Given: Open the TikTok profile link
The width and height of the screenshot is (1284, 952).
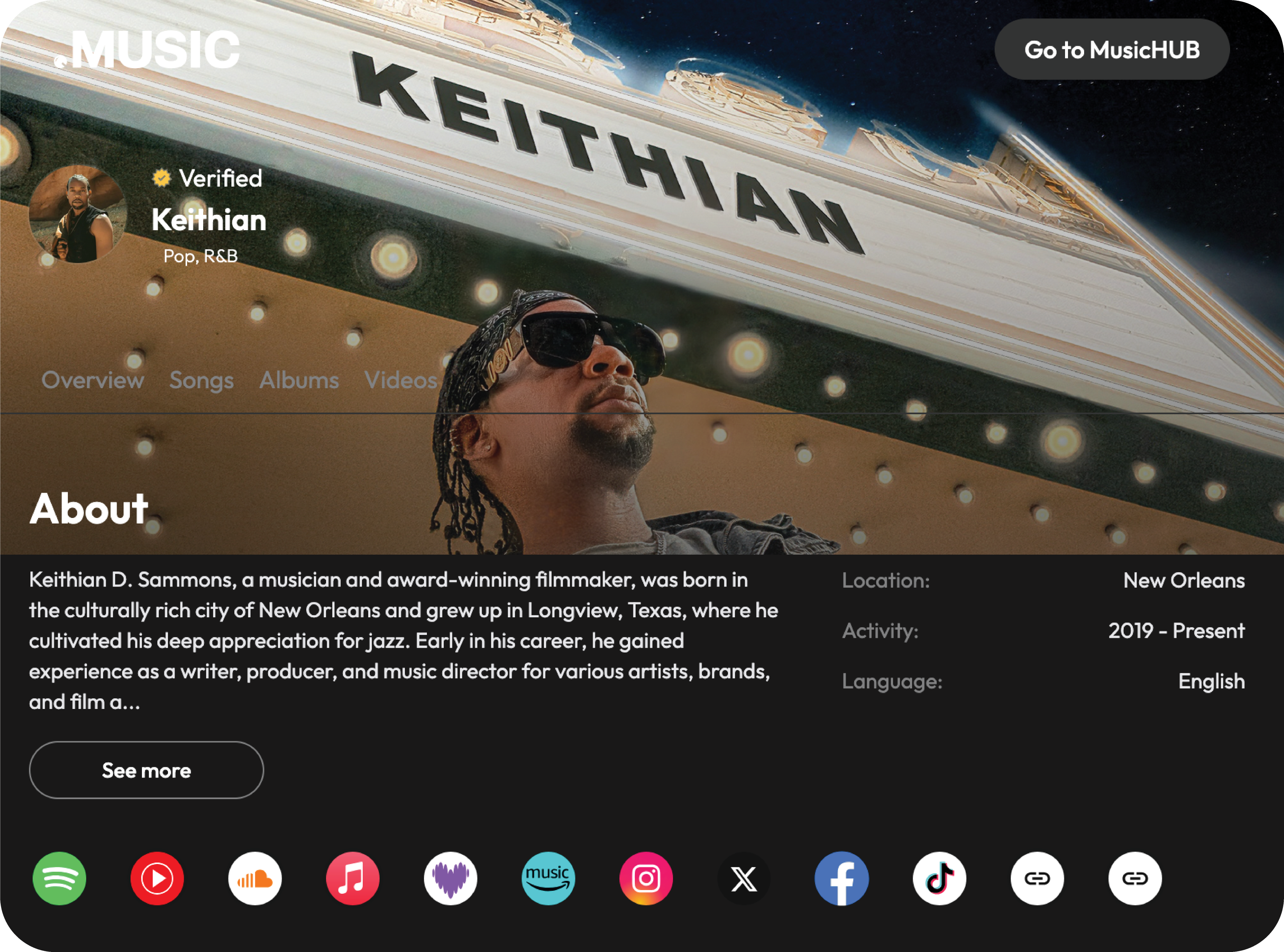Looking at the screenshot, I should click(940, 879).
